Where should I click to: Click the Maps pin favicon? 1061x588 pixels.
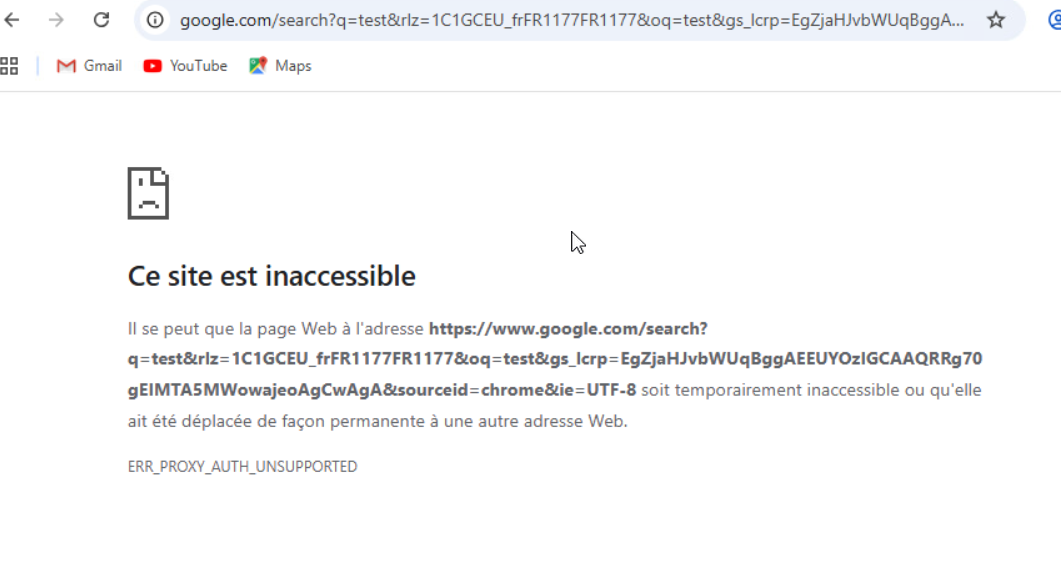coord(258,66)
